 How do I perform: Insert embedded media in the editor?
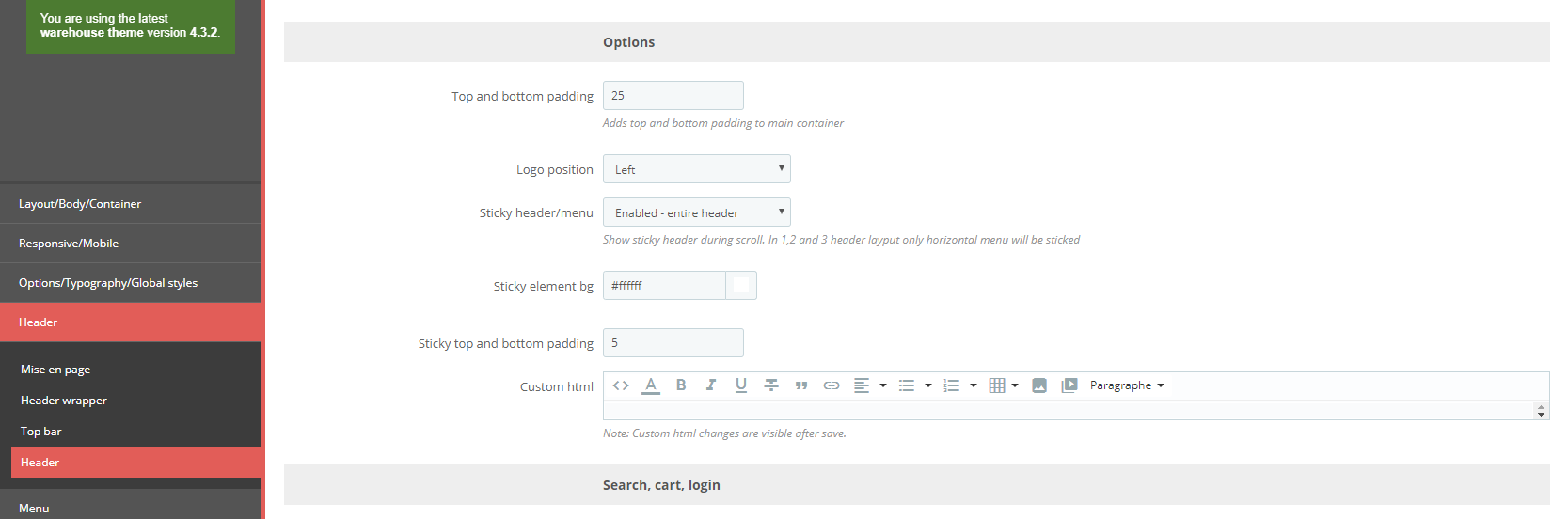coord(1069,385)
